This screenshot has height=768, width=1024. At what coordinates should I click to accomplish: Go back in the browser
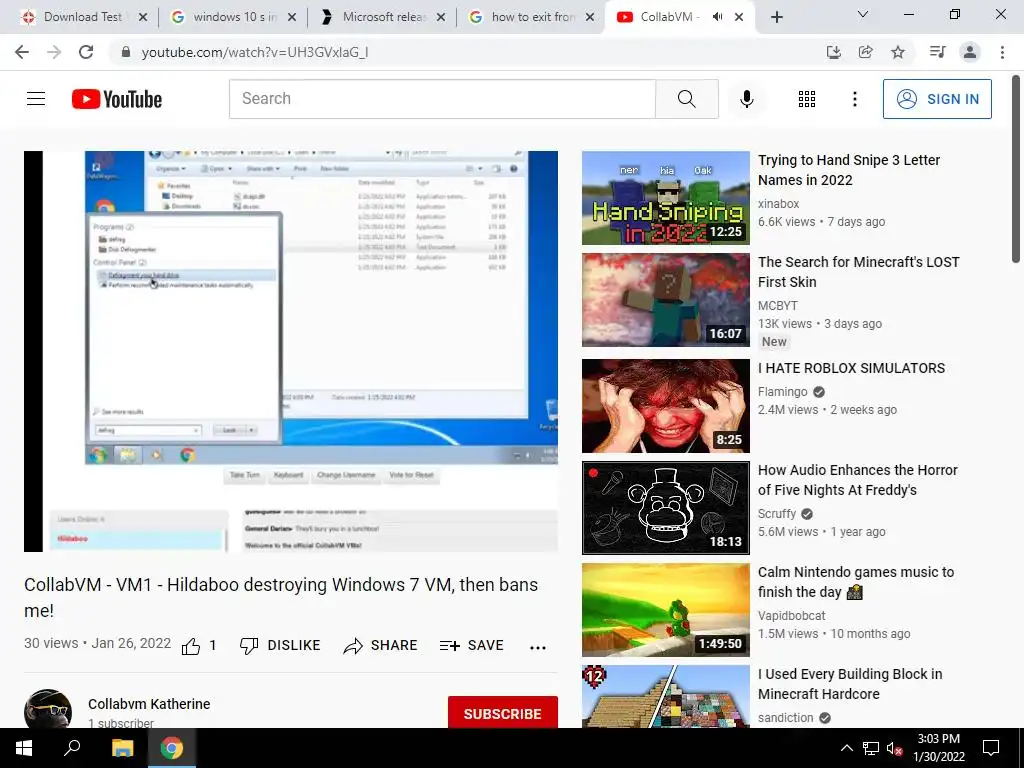click(x=22, y=52)
